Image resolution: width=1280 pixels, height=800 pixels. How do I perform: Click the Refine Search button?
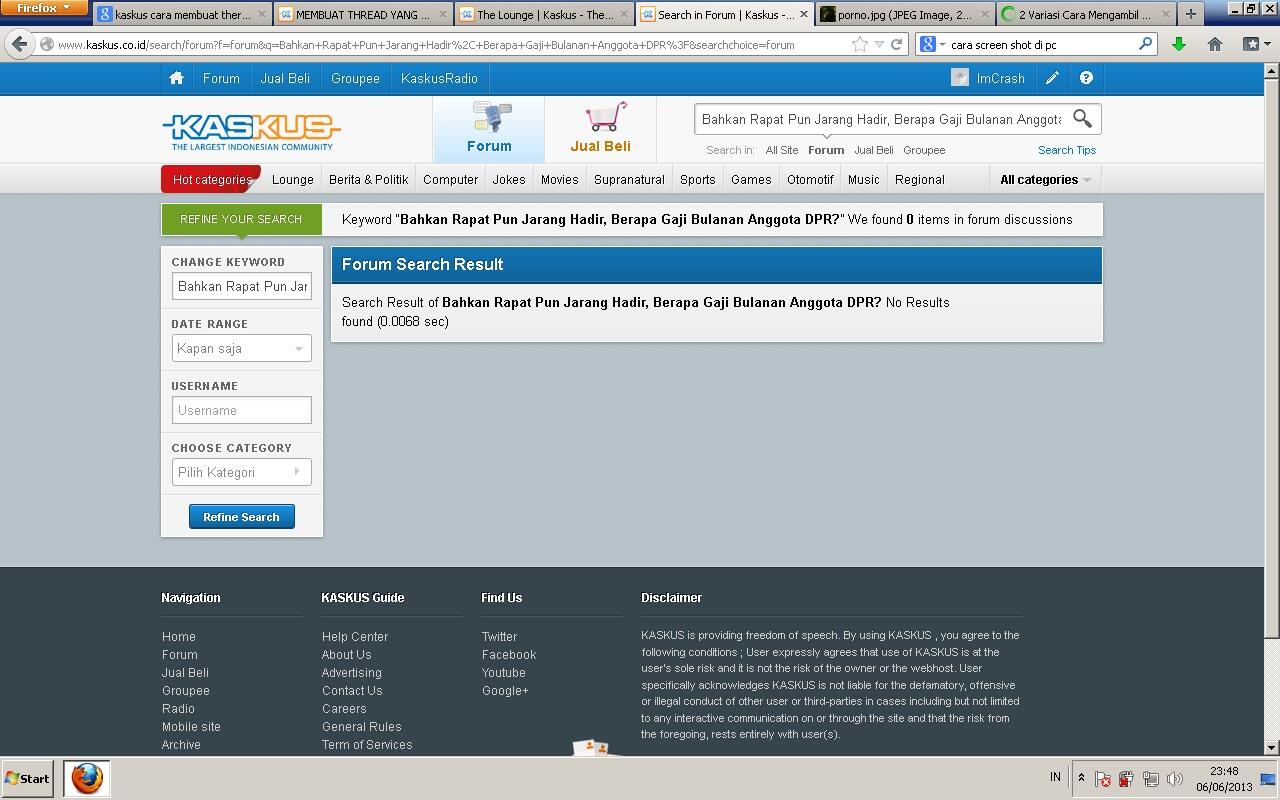pyautogui.click(x=241, y=517)
